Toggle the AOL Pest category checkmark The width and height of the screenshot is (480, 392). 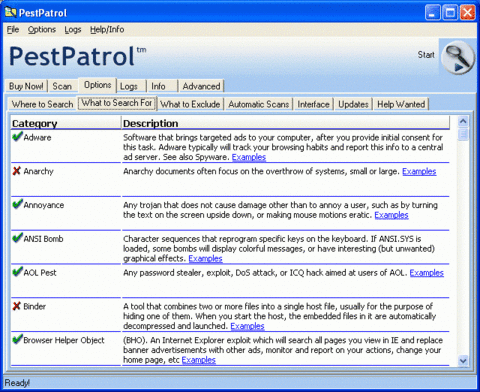point(17,271)
